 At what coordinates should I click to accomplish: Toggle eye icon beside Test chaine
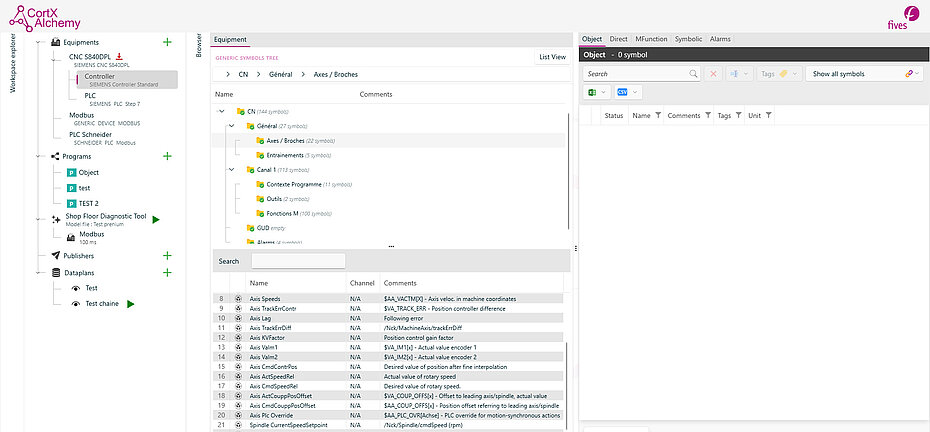(75, 304)
